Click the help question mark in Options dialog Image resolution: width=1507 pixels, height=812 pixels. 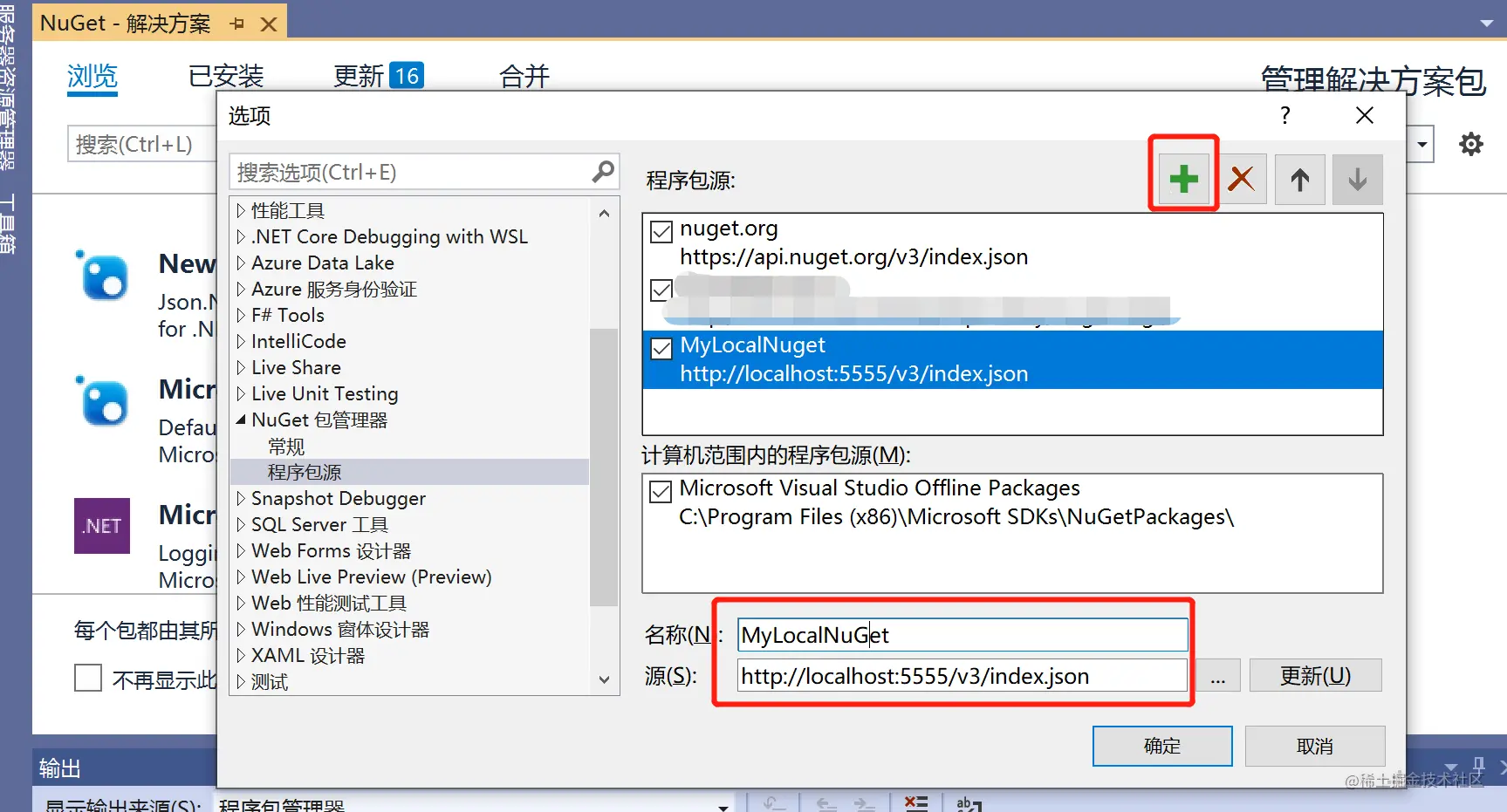[1284, 115]
